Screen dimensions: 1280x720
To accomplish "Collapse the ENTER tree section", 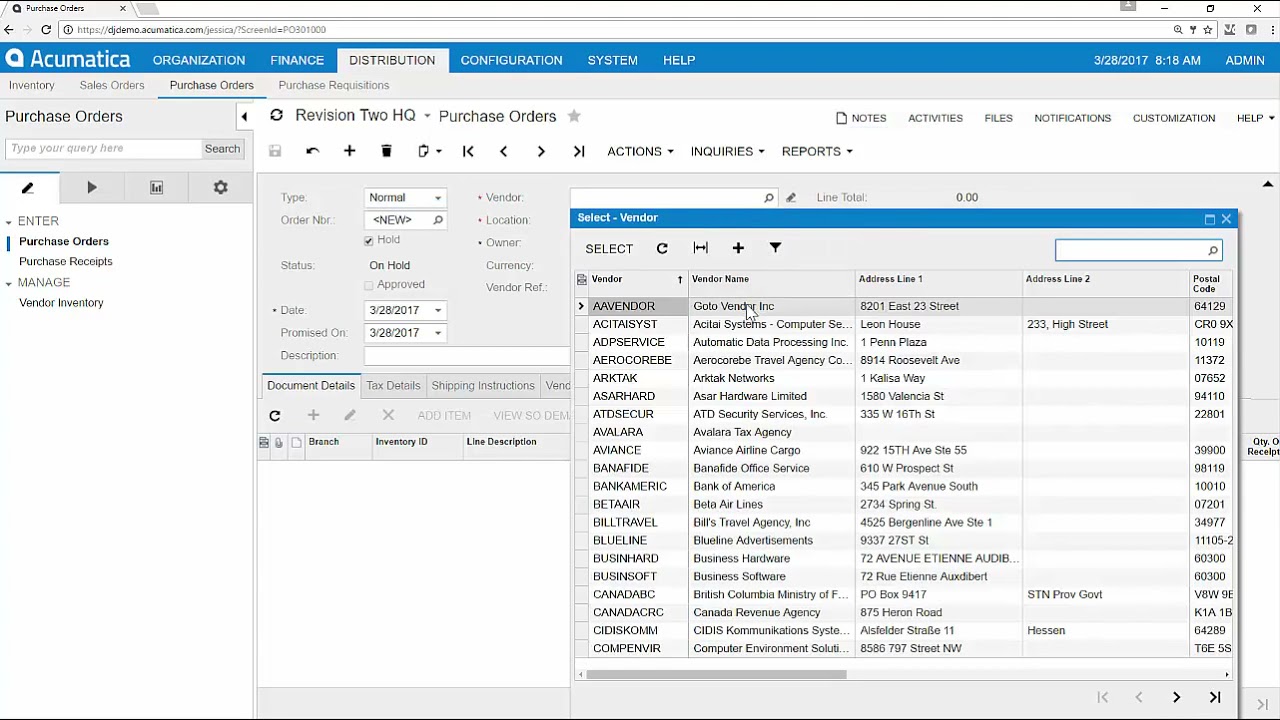I will (8, 222).
